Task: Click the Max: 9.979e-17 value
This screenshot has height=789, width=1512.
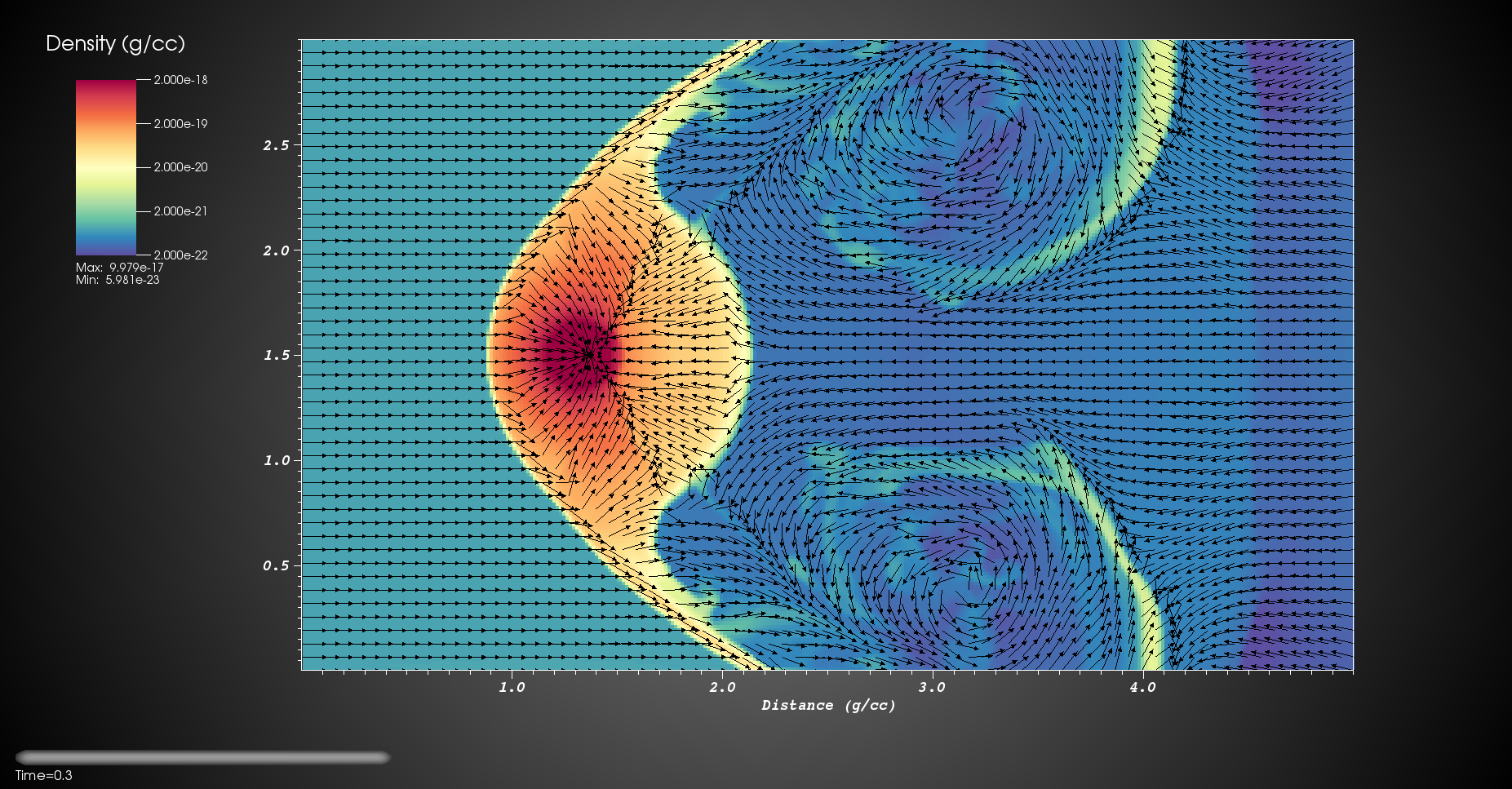Action: (120, 268)
